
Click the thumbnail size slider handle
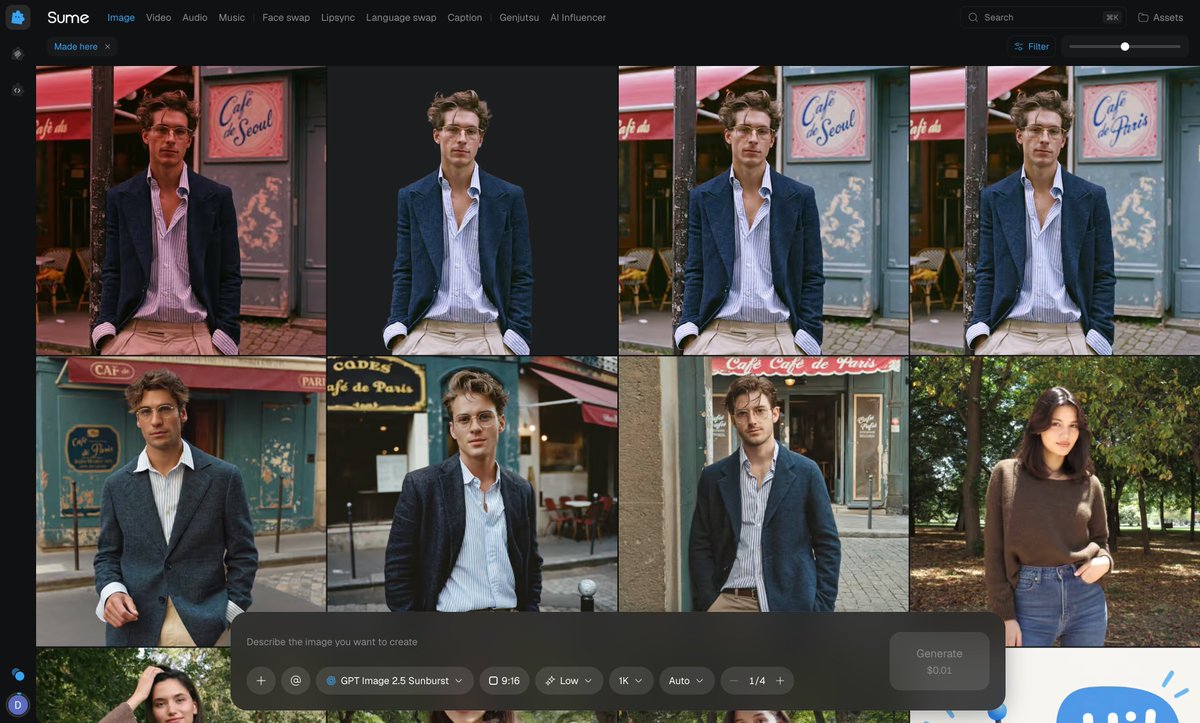click(x=1125, y=46)
